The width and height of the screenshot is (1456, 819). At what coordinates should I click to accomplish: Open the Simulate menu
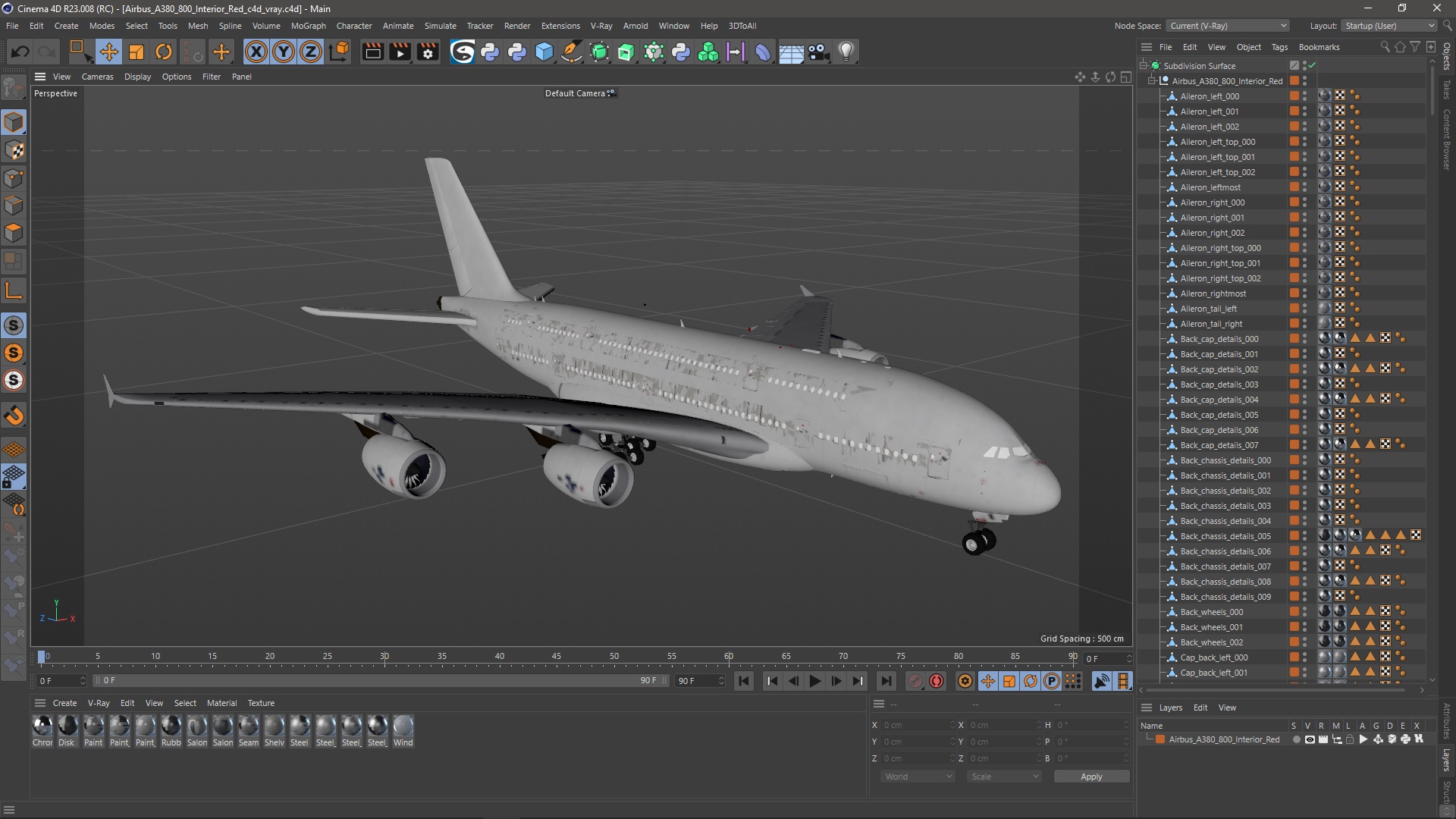[440, 26]
